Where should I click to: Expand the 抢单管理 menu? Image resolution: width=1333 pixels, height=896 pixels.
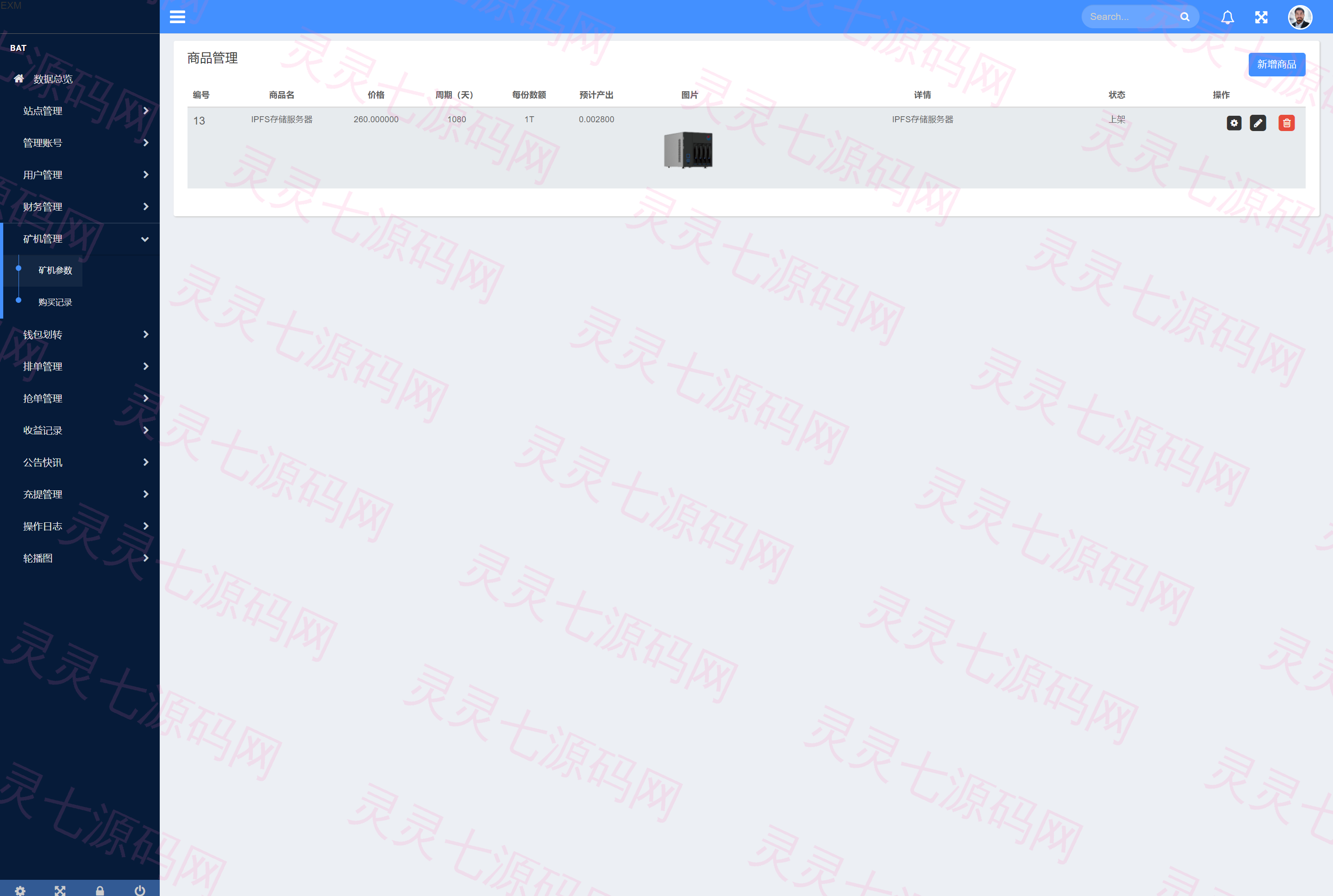coord(80,398)
